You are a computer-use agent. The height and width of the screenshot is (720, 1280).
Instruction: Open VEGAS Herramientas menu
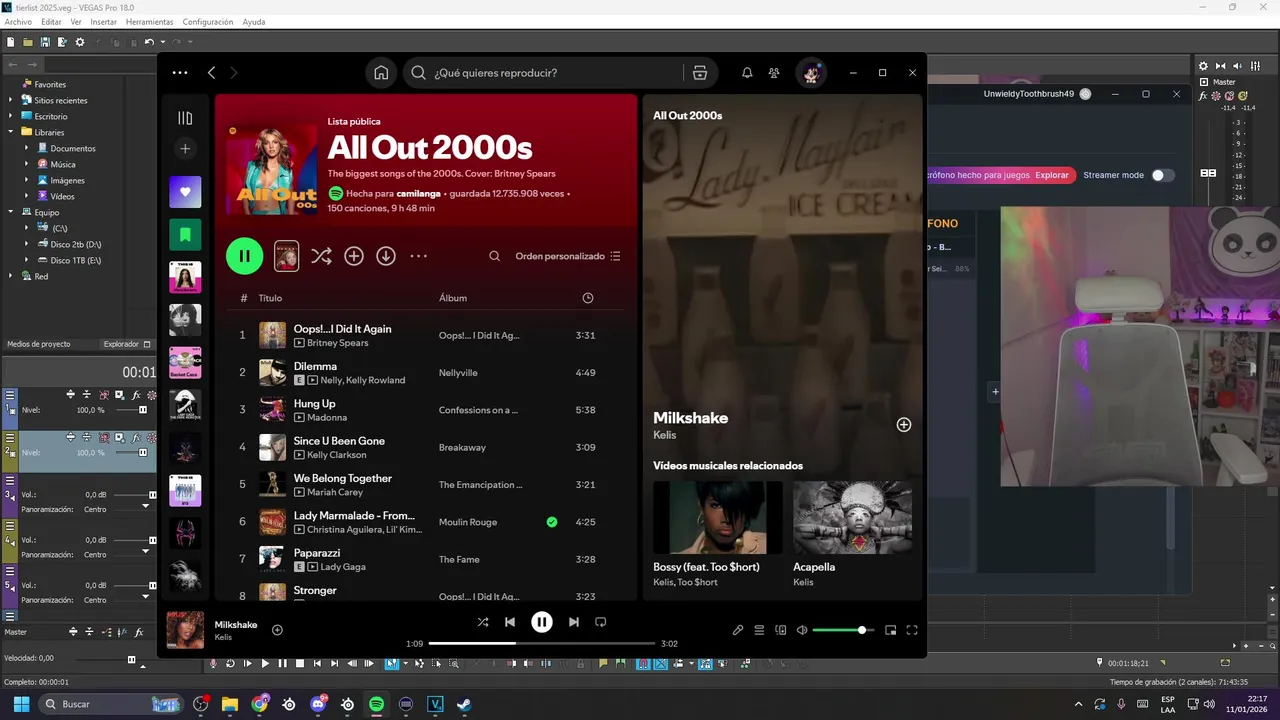click(149, 22)
